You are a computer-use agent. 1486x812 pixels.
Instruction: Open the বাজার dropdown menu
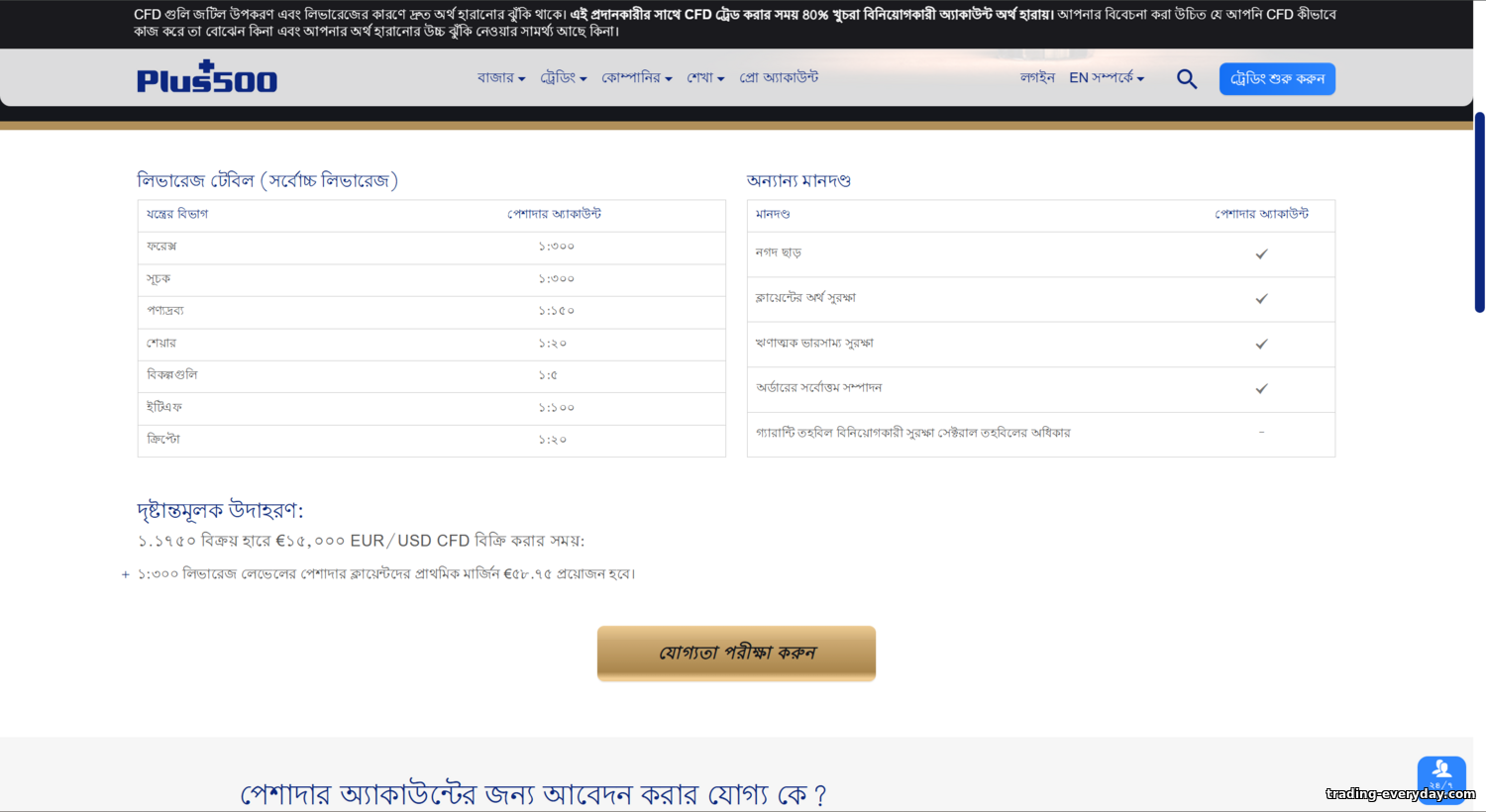coord(500,77)
